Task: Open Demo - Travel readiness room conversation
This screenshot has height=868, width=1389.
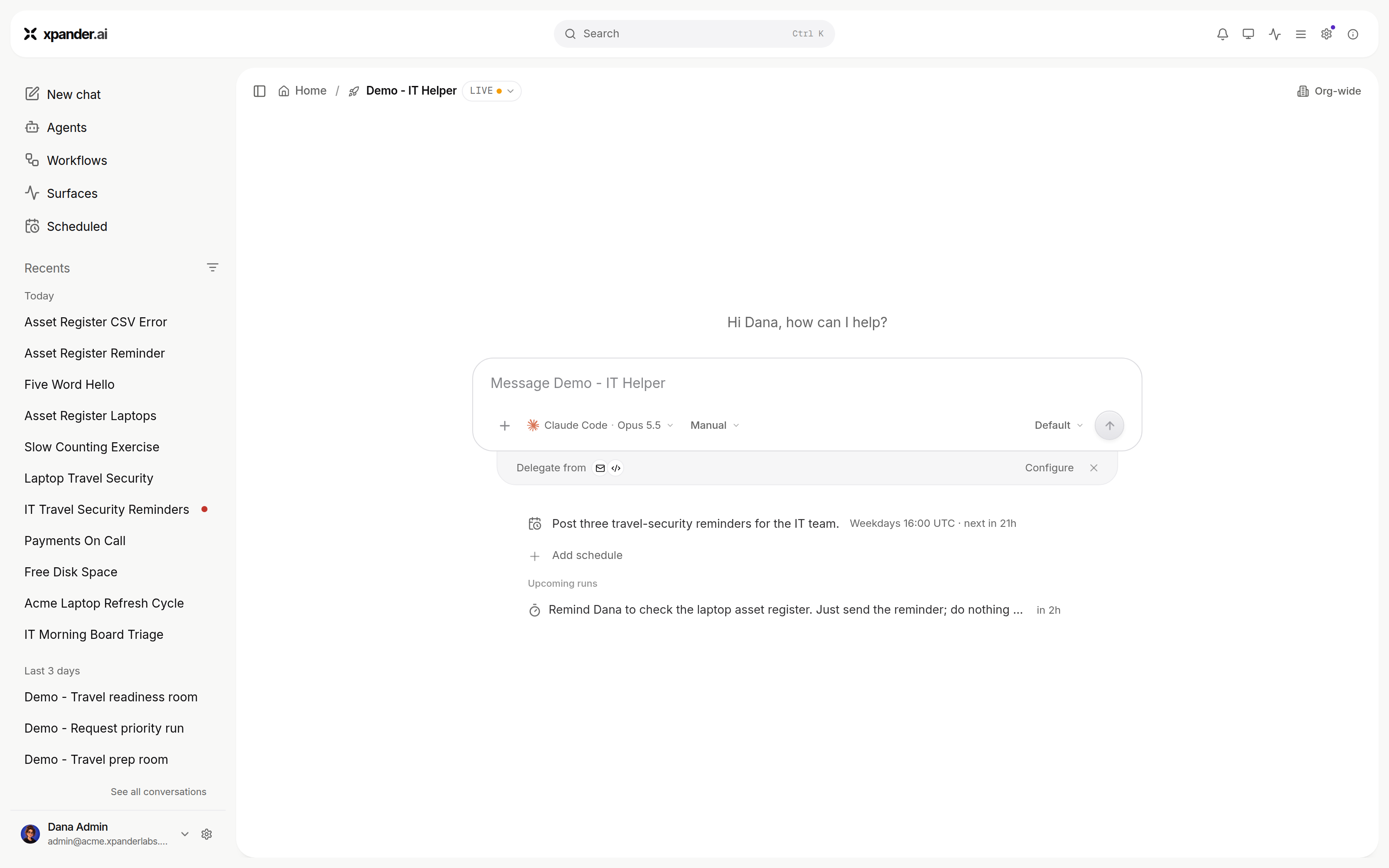Action: click(111, 697)
